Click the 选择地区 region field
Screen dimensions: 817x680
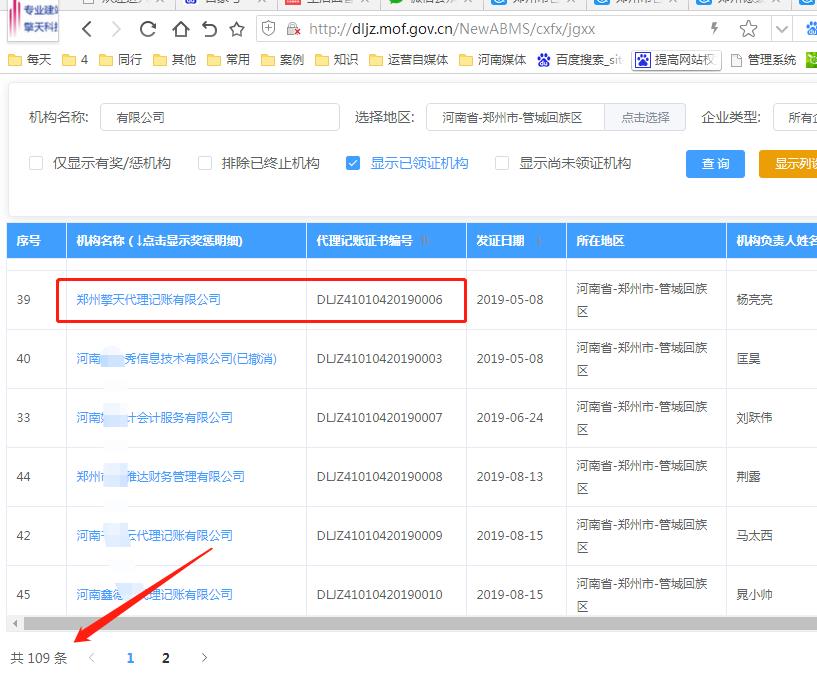click(x=515, y=117)
